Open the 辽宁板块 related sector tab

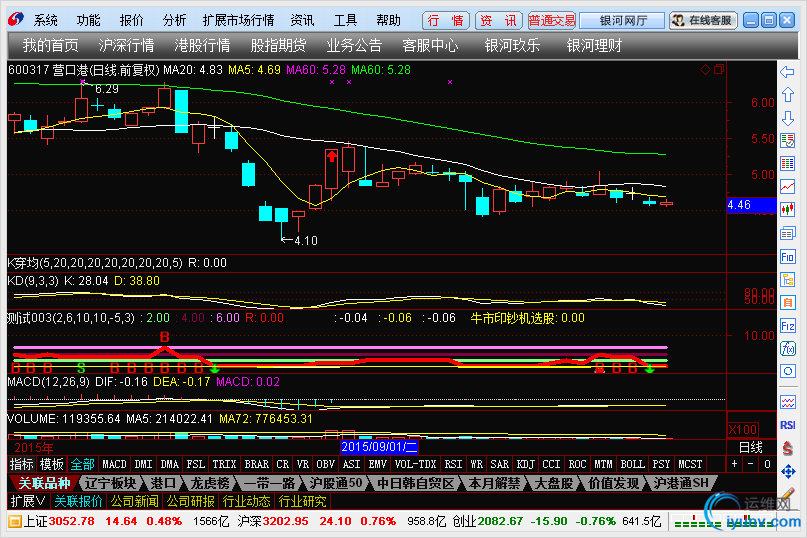(x=110, y=483)
